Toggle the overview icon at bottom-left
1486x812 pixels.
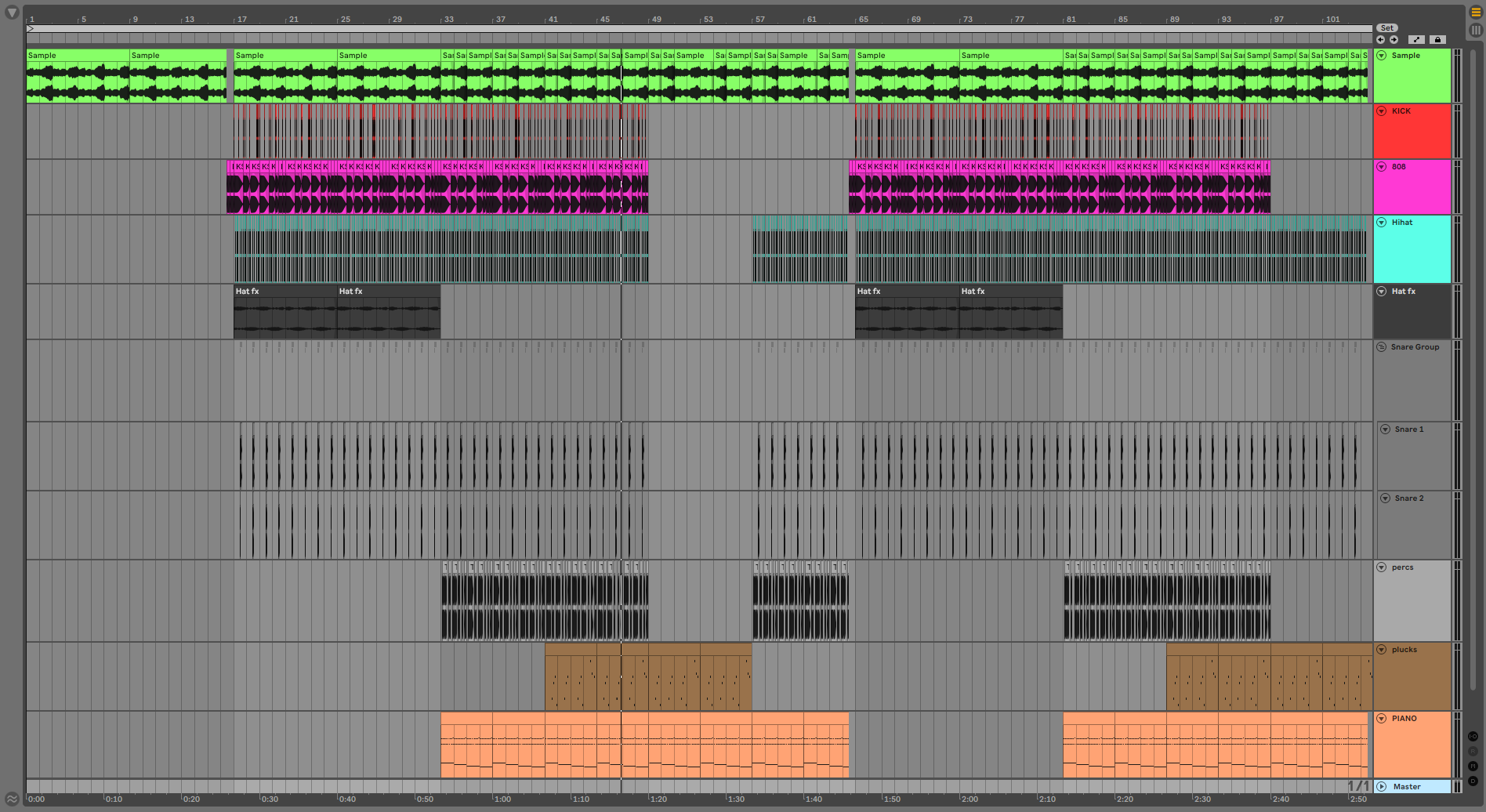(x=12, y=799)
